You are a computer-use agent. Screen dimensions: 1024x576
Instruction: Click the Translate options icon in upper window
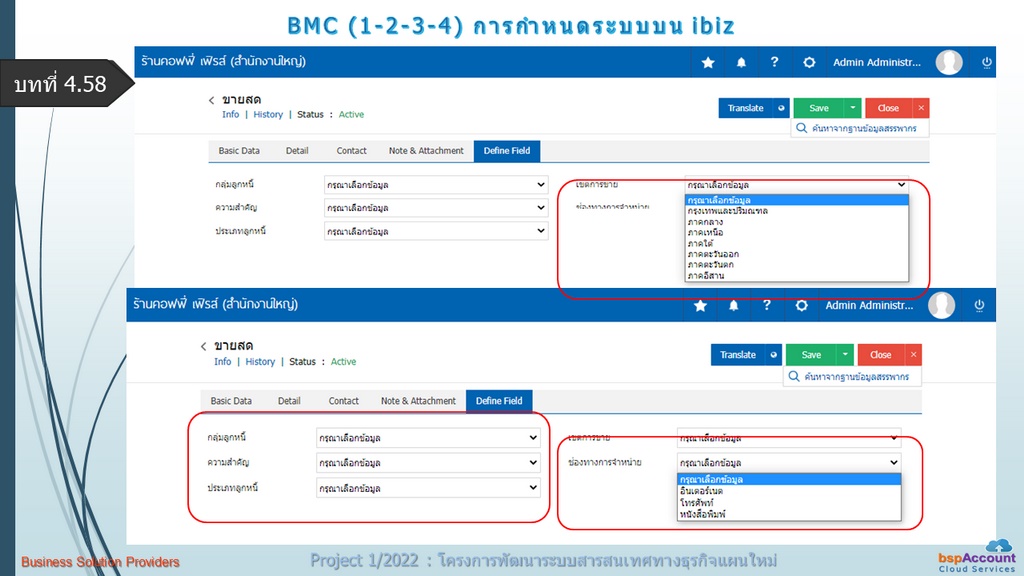(x=780, y=108)
